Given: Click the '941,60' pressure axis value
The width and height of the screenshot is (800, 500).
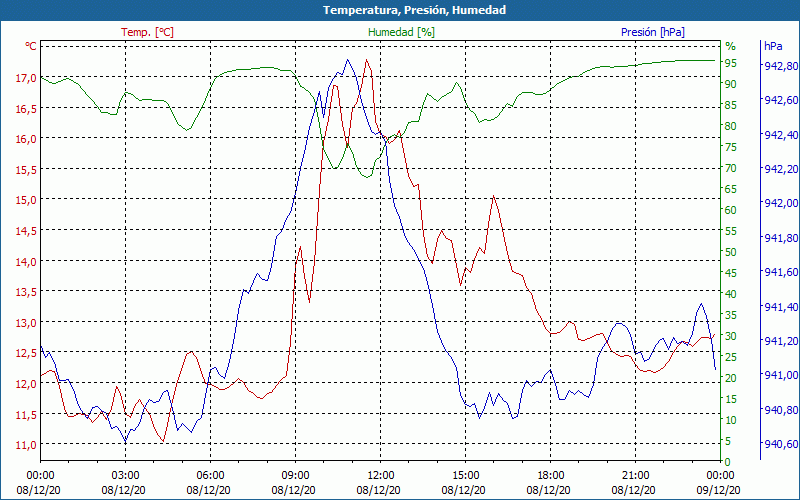Looking at the screenshot, I should click(x=781, y=272).
